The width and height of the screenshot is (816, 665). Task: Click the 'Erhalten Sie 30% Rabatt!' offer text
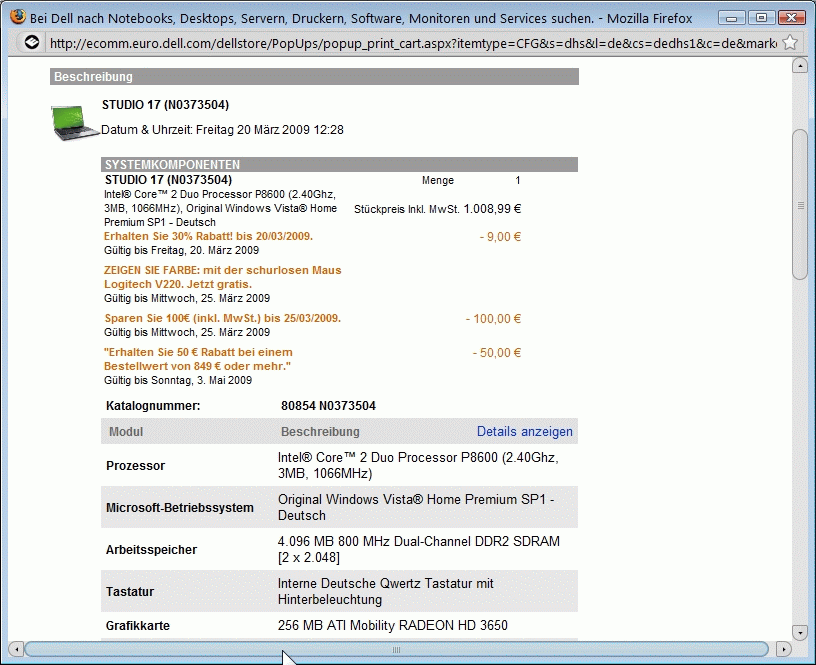tap(208, 236)
